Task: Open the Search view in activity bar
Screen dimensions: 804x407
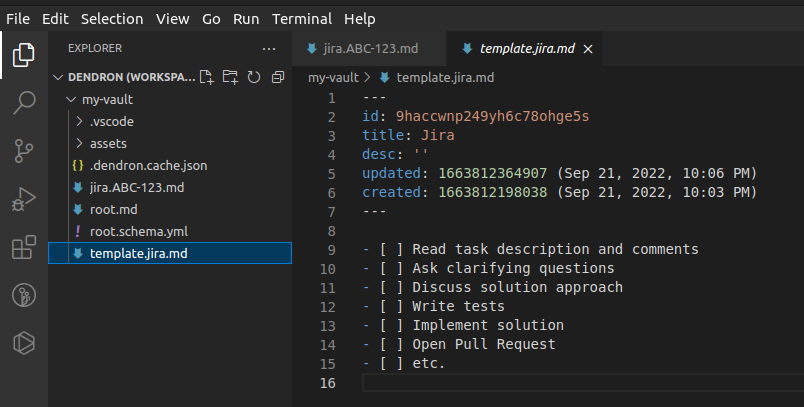Action: click(24, 103)
